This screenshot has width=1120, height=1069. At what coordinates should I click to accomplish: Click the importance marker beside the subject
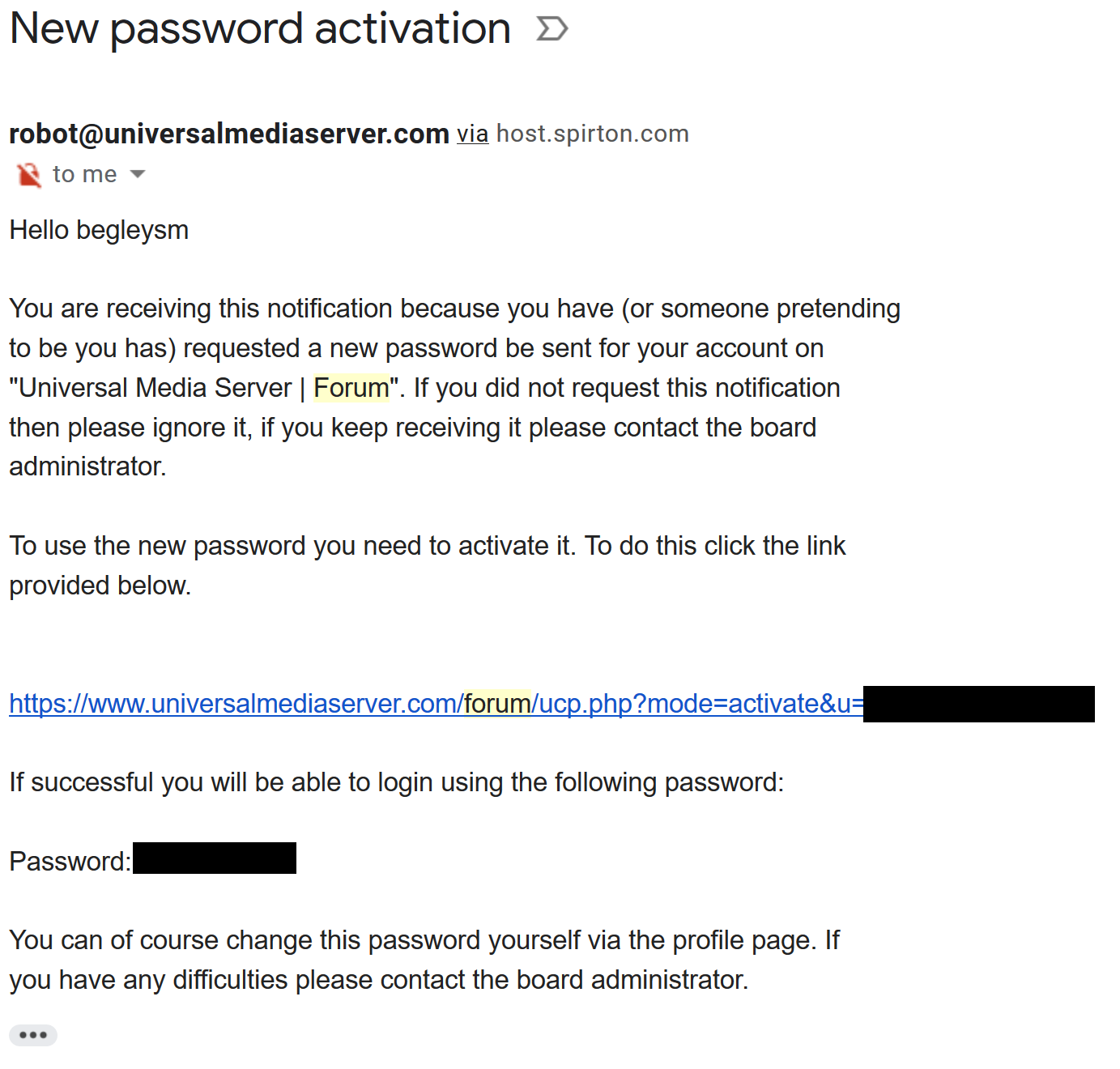[x=552, y=29]
